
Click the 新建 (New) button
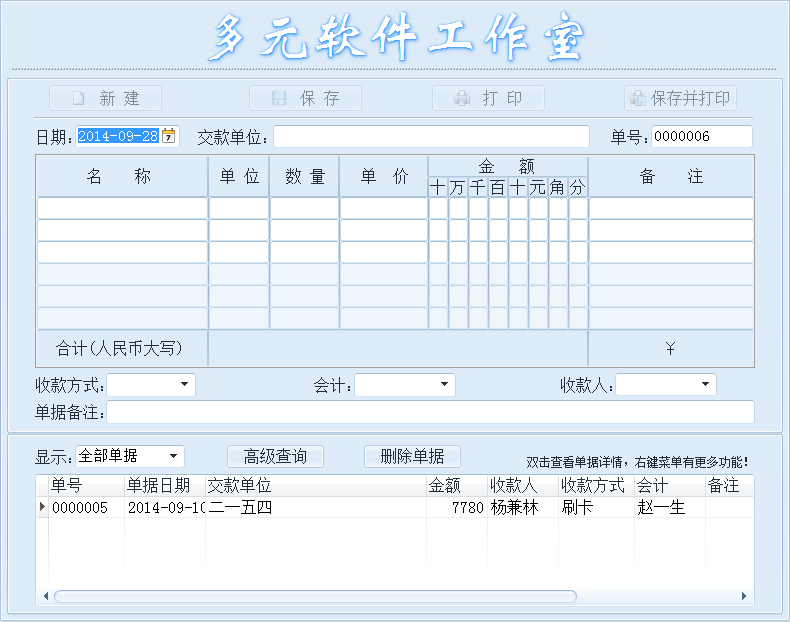coord(105,98)
